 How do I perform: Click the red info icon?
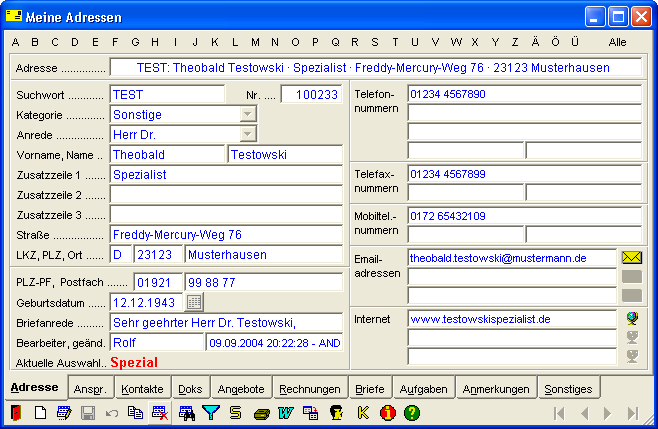click(x=388, y=413)
